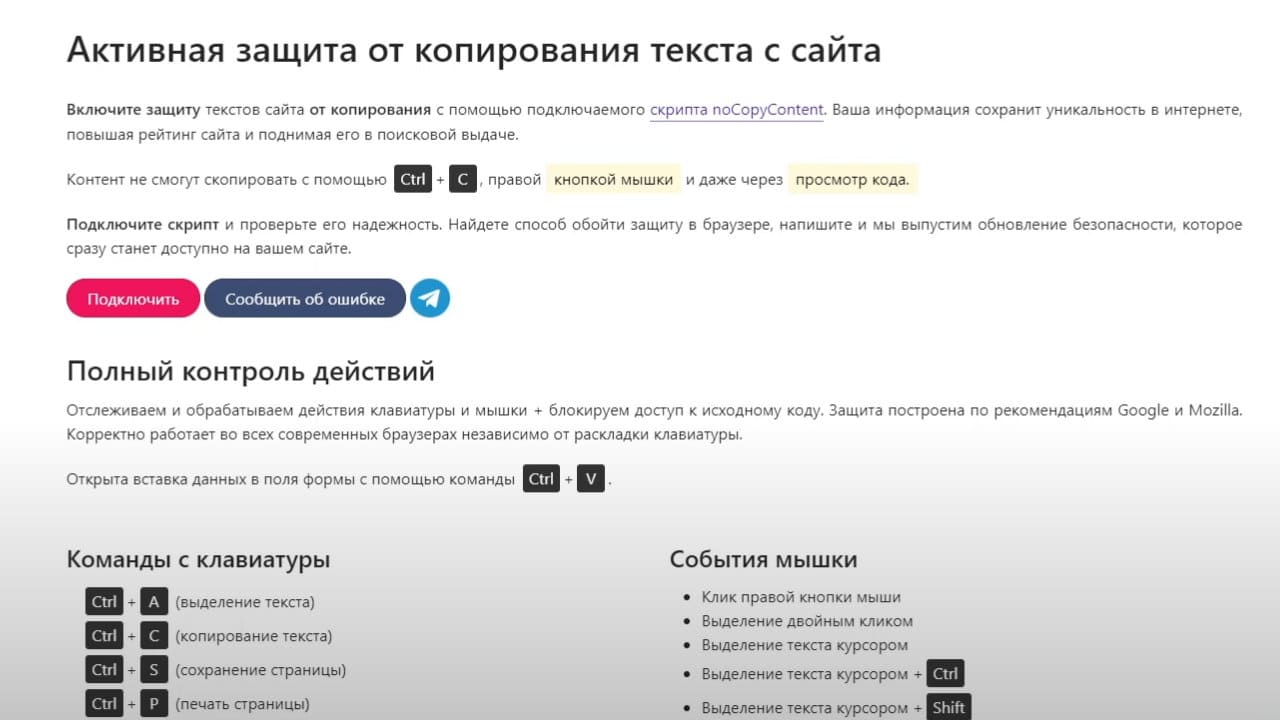Click the A key badge (выделение текста)

pyautogui.click(x=154, y=602)
